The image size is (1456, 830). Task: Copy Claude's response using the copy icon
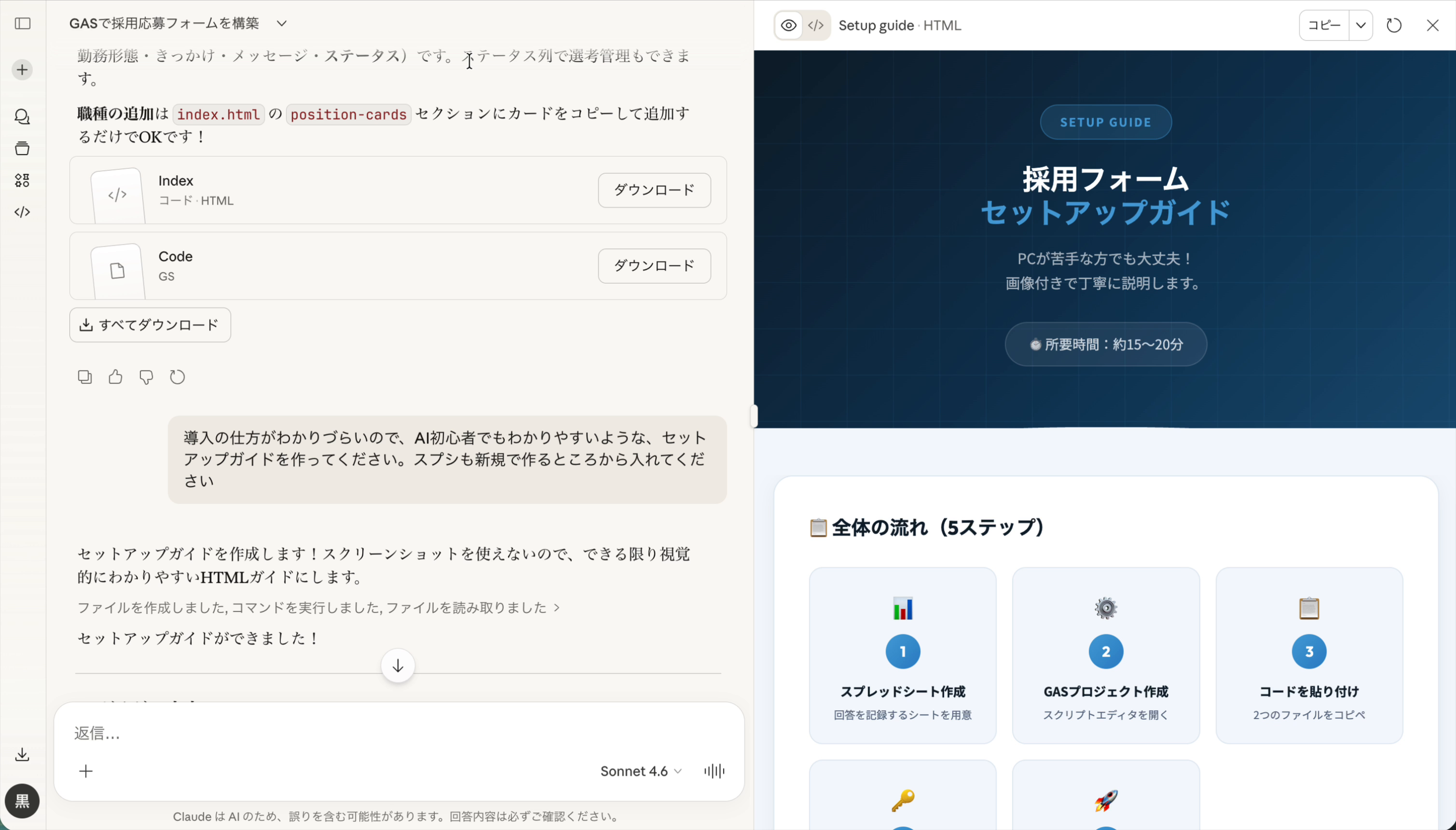(84, 377)
